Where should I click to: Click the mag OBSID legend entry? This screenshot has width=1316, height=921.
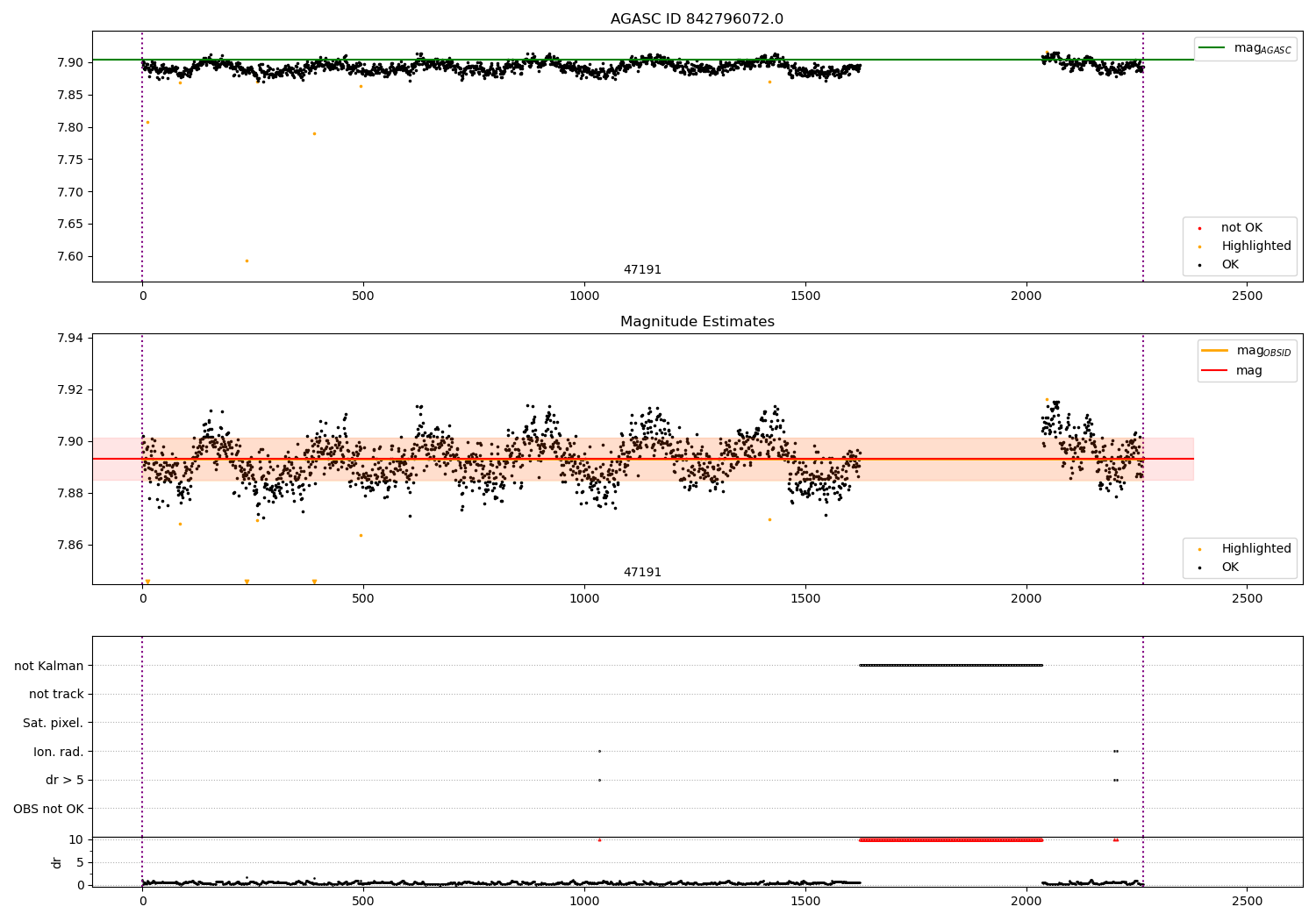click(1247, 351)
